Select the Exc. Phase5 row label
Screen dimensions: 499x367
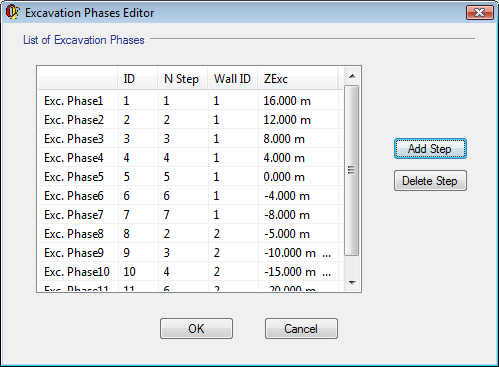[74, 177]
